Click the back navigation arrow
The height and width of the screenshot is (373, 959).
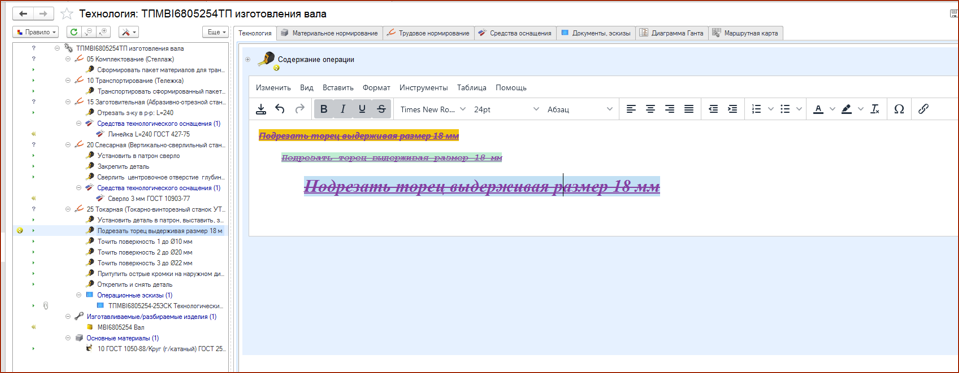(23, 13)
